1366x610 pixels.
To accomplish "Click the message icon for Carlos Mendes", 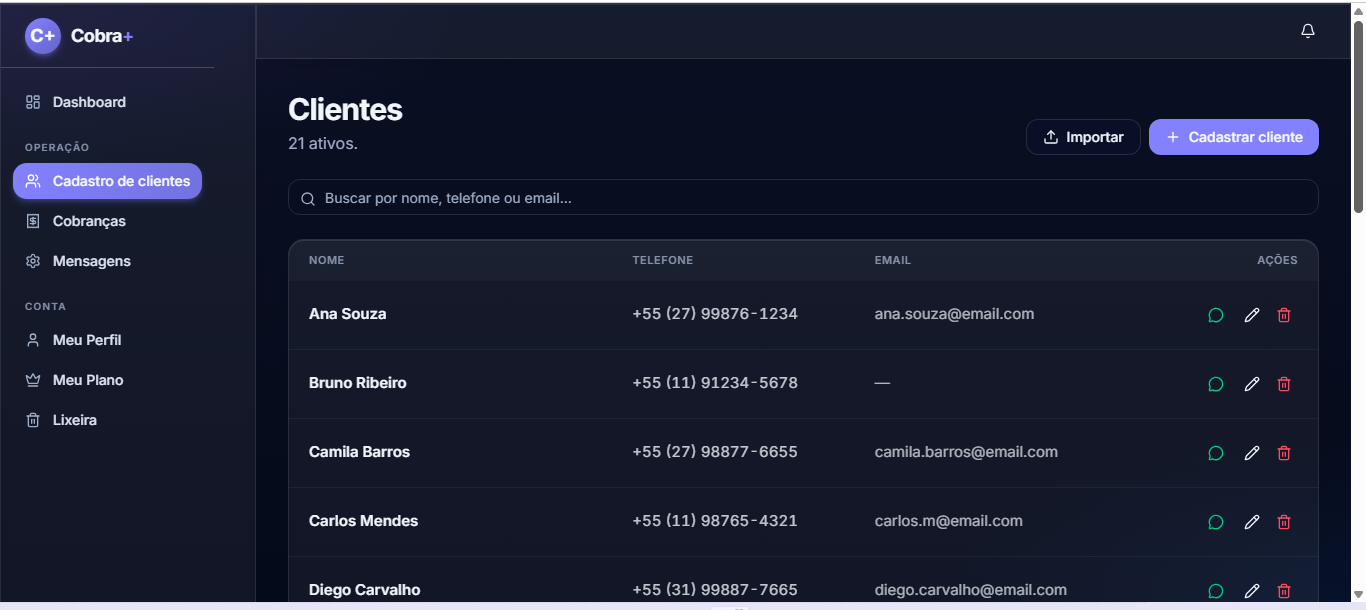I will point(1216,522).
